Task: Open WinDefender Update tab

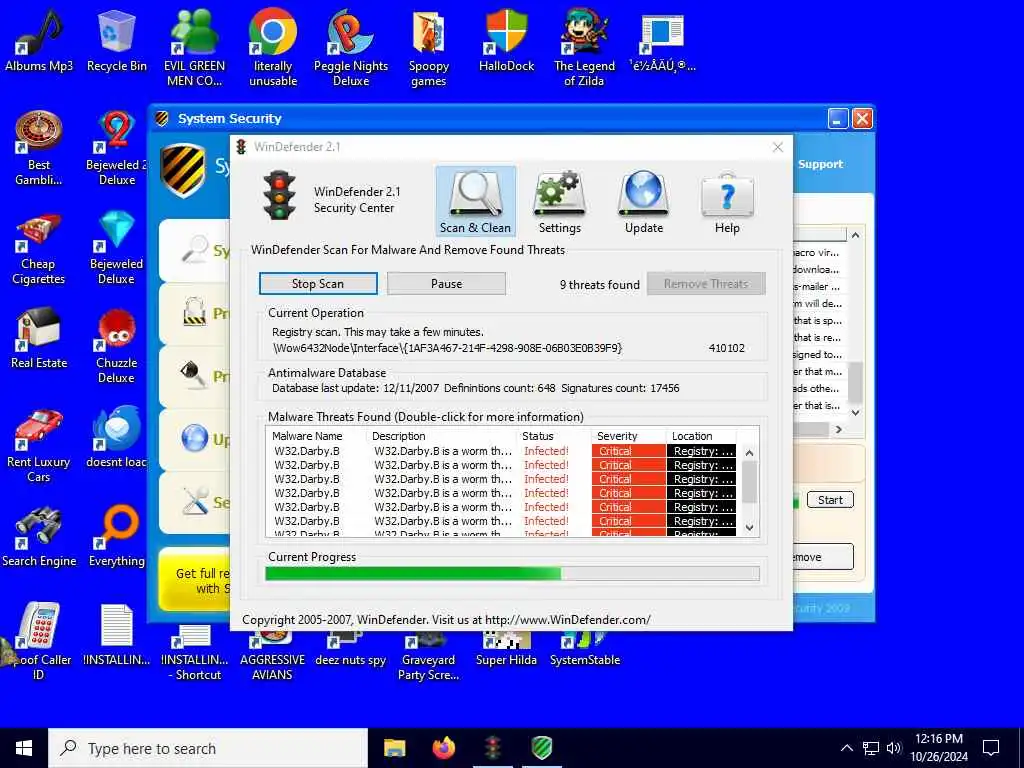Action: click(644, 201)
